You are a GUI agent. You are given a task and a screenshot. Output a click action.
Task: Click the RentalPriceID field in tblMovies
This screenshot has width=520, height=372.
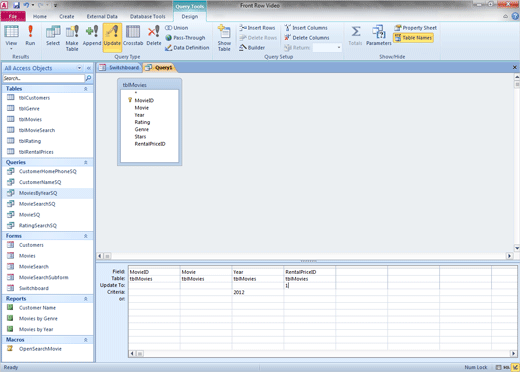pyautogui.click(x=150, y=144)
